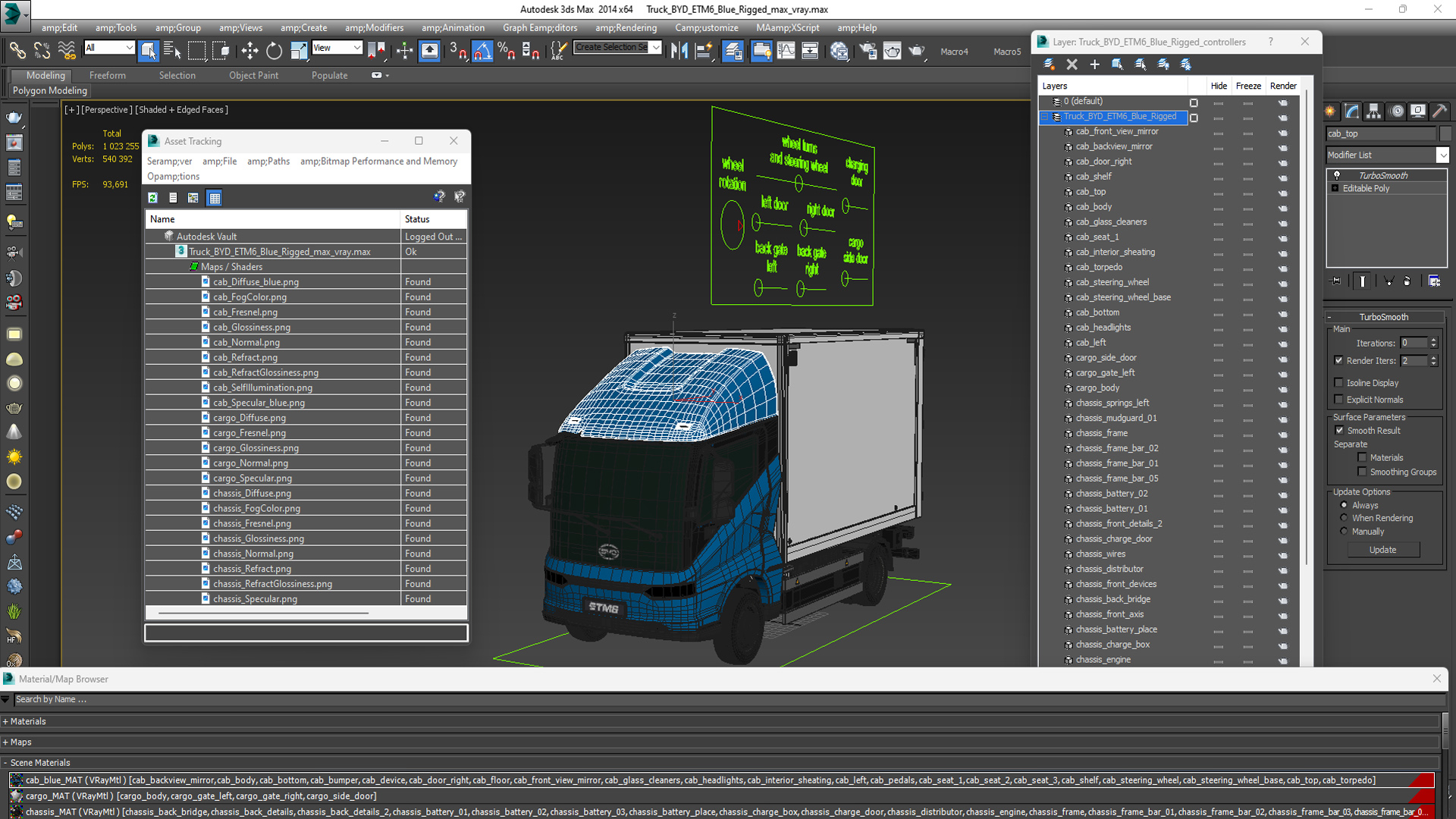Click the Mirror tool icon

coord(679,50)
